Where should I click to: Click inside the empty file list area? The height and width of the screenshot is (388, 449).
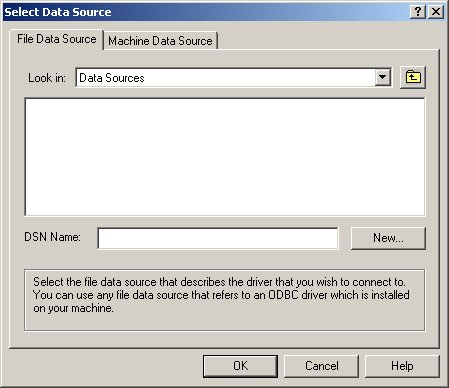tap(225, 157)
